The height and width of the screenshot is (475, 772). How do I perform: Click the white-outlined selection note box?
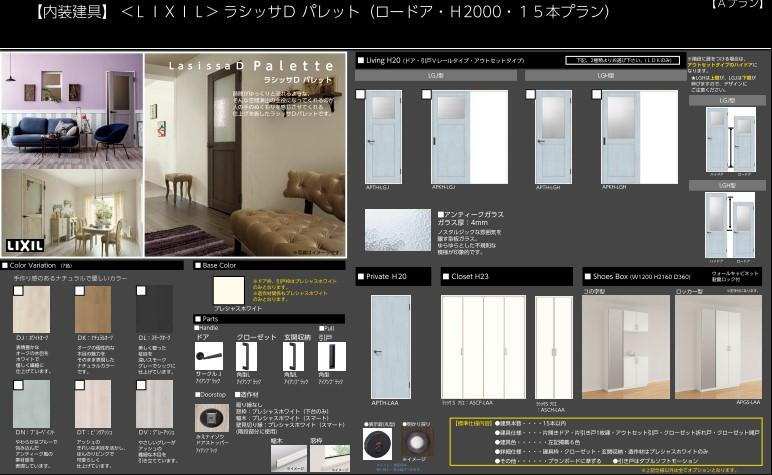pyautogui.click(x=623, y=61)
